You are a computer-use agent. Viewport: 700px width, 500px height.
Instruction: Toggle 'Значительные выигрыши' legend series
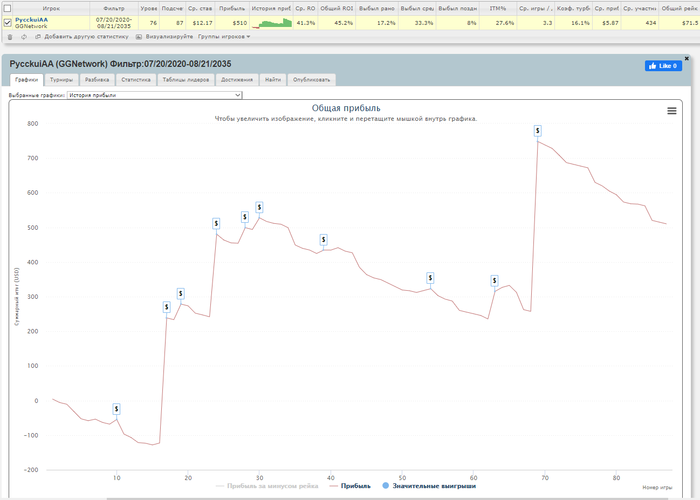click(429, 486)
